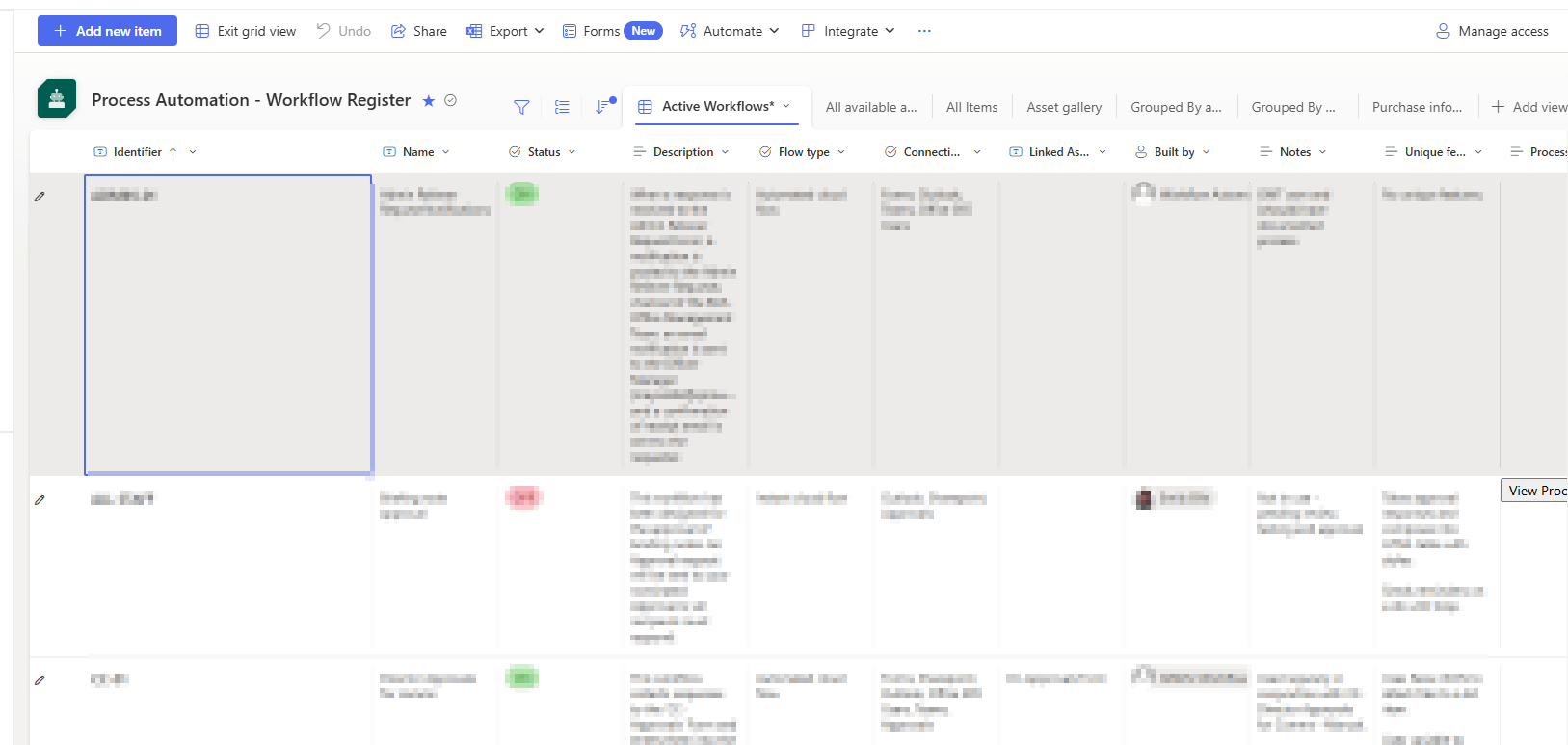The width and height of the screenshot is (1568, 745).
Task: Click the Status column type icon
Action: [x=515, y=152]
